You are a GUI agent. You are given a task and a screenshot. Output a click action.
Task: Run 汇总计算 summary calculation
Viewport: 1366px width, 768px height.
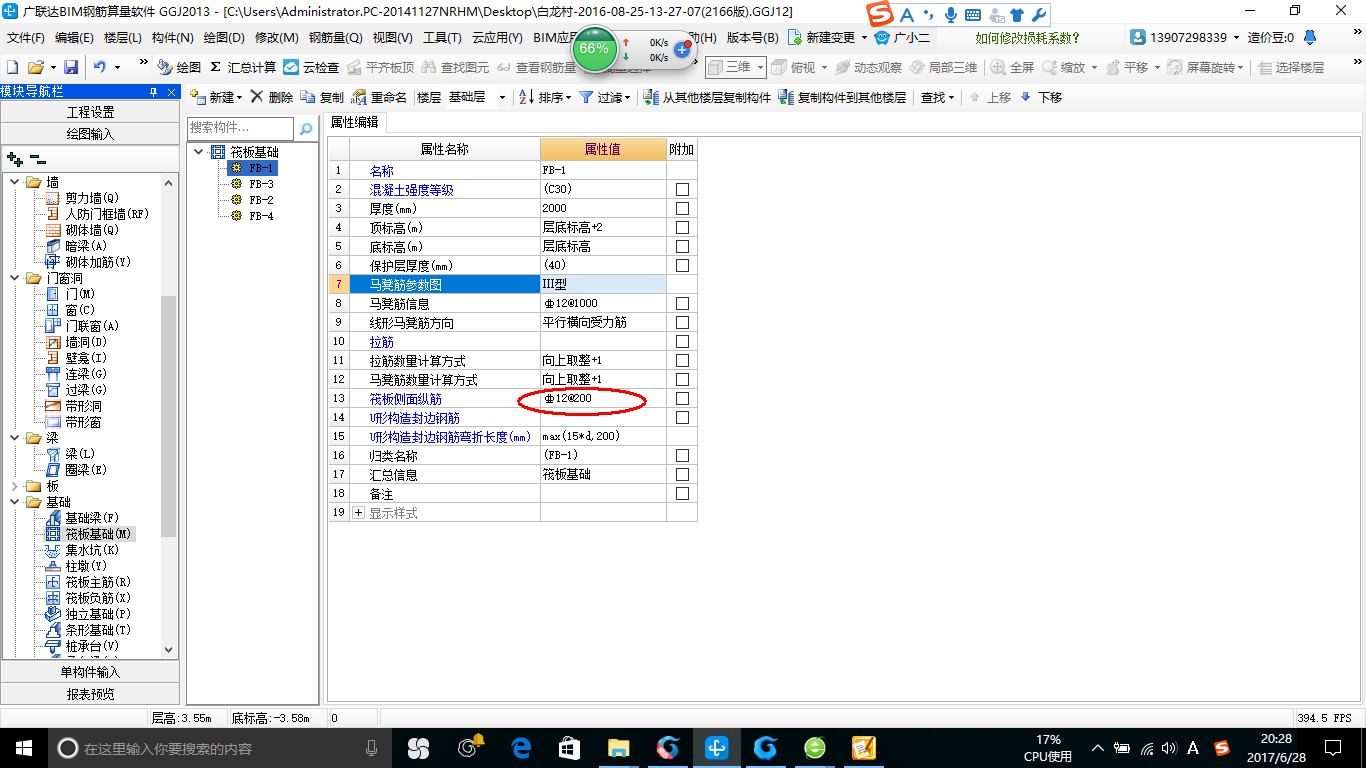coord(244,67)
